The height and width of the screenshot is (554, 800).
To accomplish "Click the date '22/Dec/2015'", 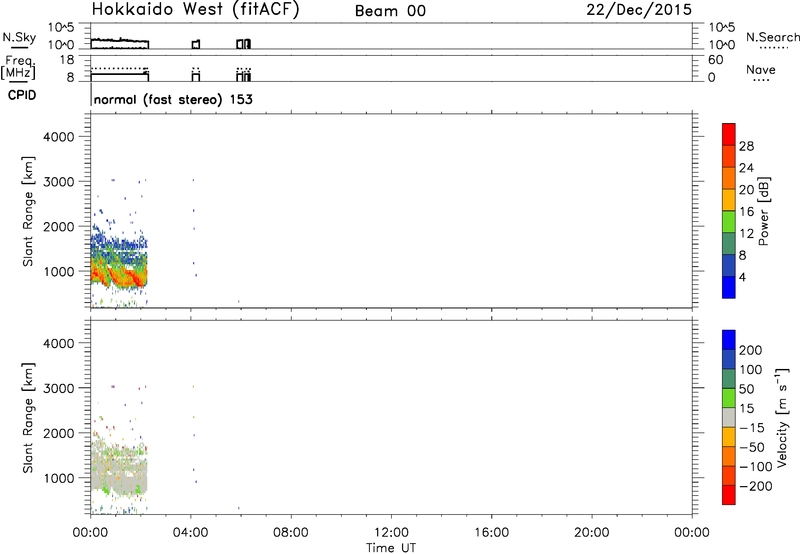I will 639,10.
